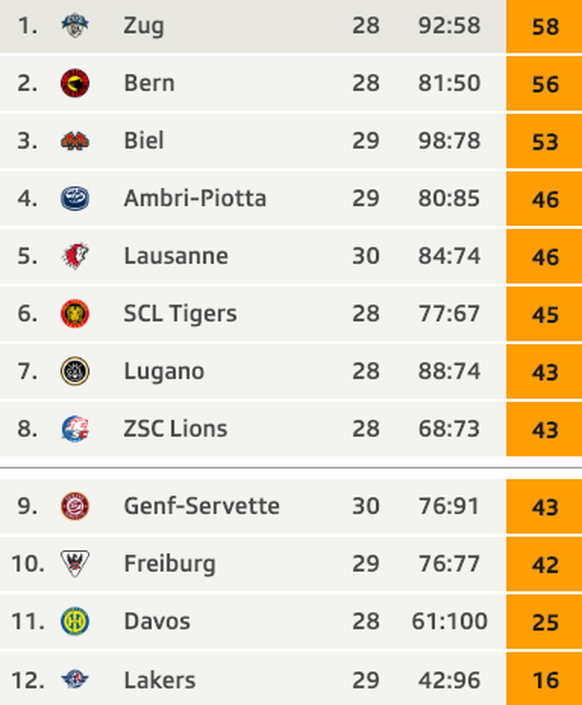Click Zug's orange 58 points cell
Screen dimensions: 582x705
(x=544, y=27)
